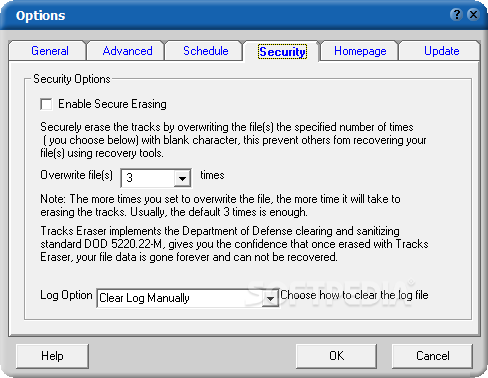
Task: Confirm settings with the OK button
Action: [x=336, y=356]
